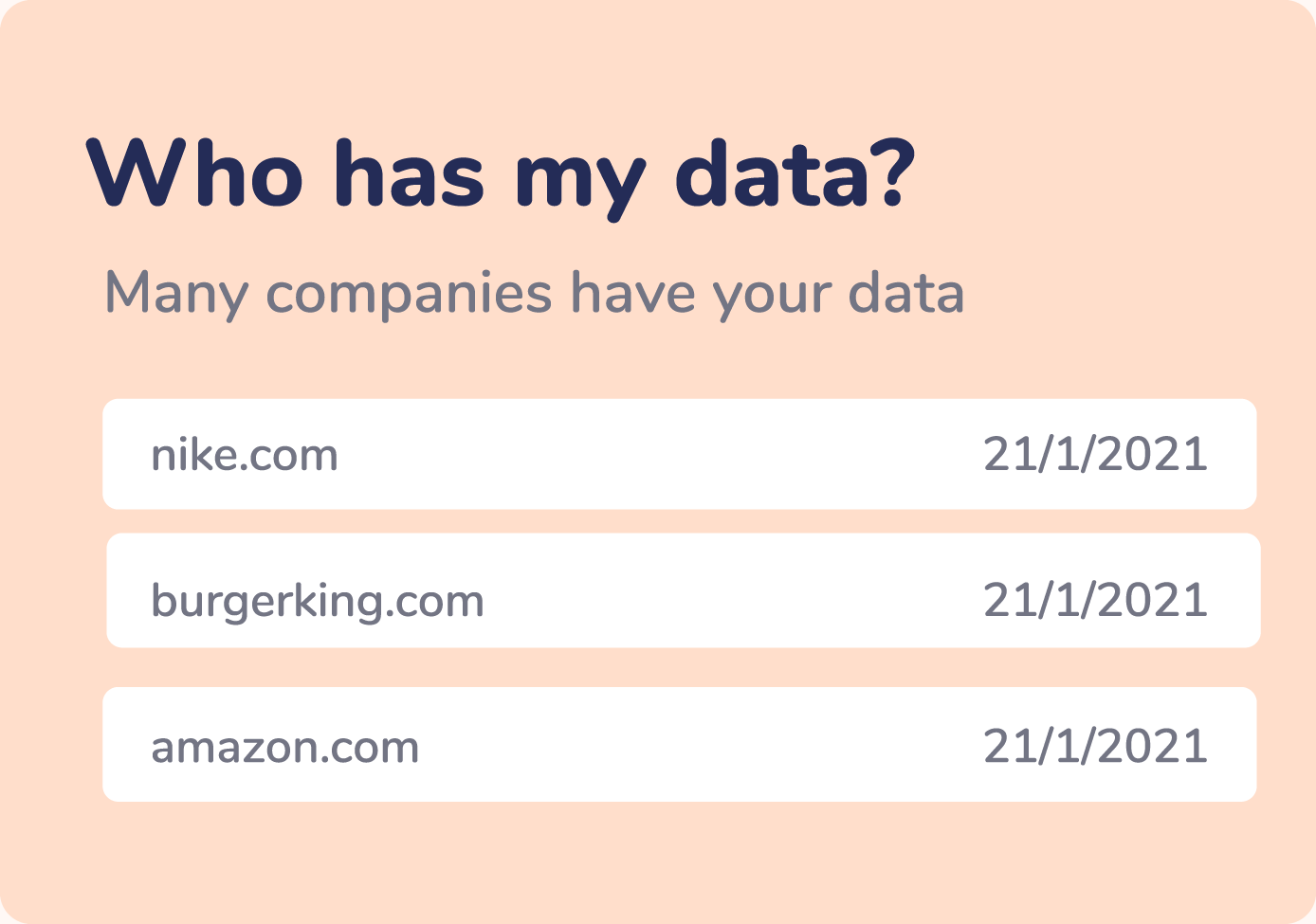This screenshot has height=924, width=1316.
Task: Click the word "have" in the subtitle
Action: pos(632,293)
